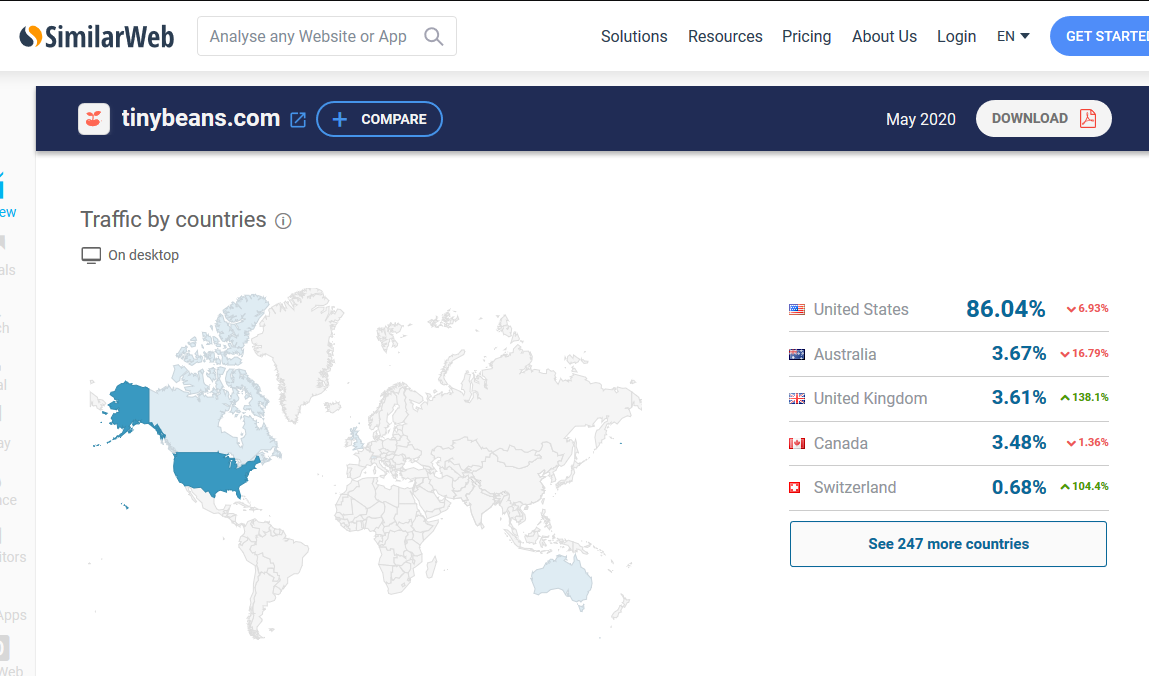Click the PDF icon in Download button

tap(1088, 119)
